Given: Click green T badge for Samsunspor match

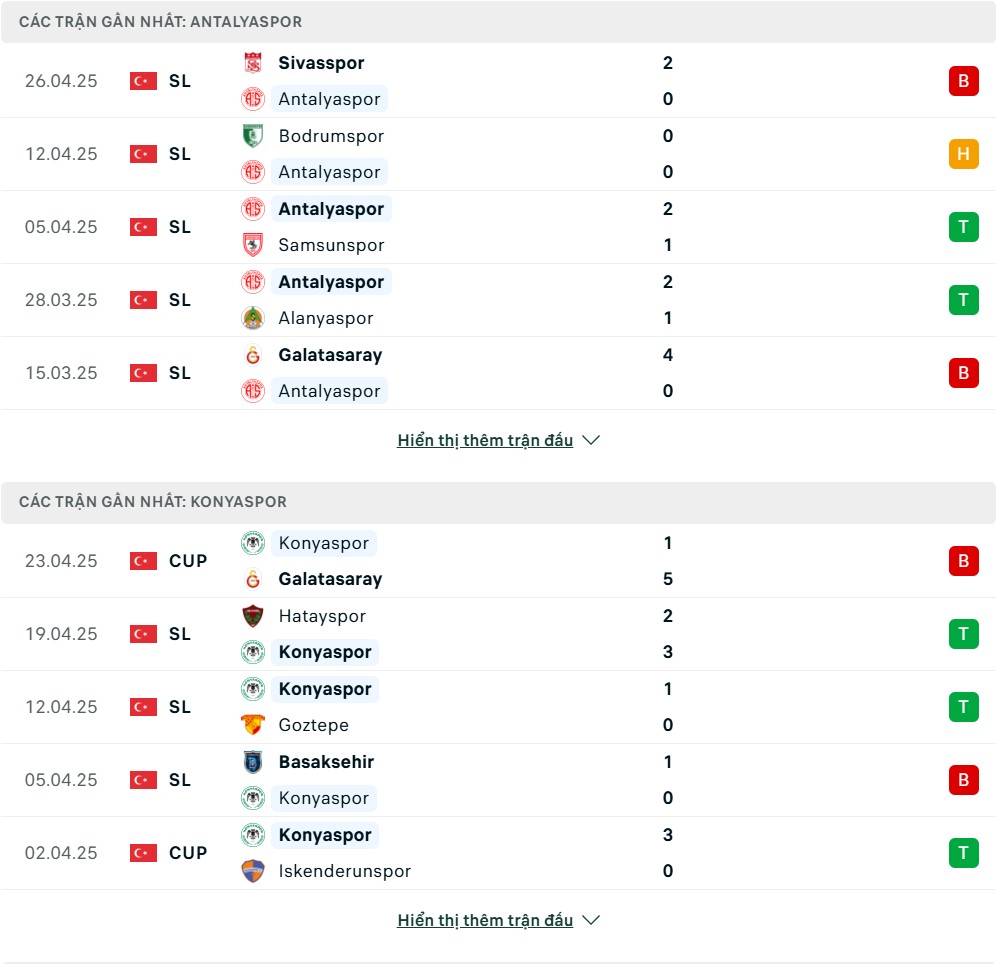Looking at the screenshot, I should [x=963, y=227].
